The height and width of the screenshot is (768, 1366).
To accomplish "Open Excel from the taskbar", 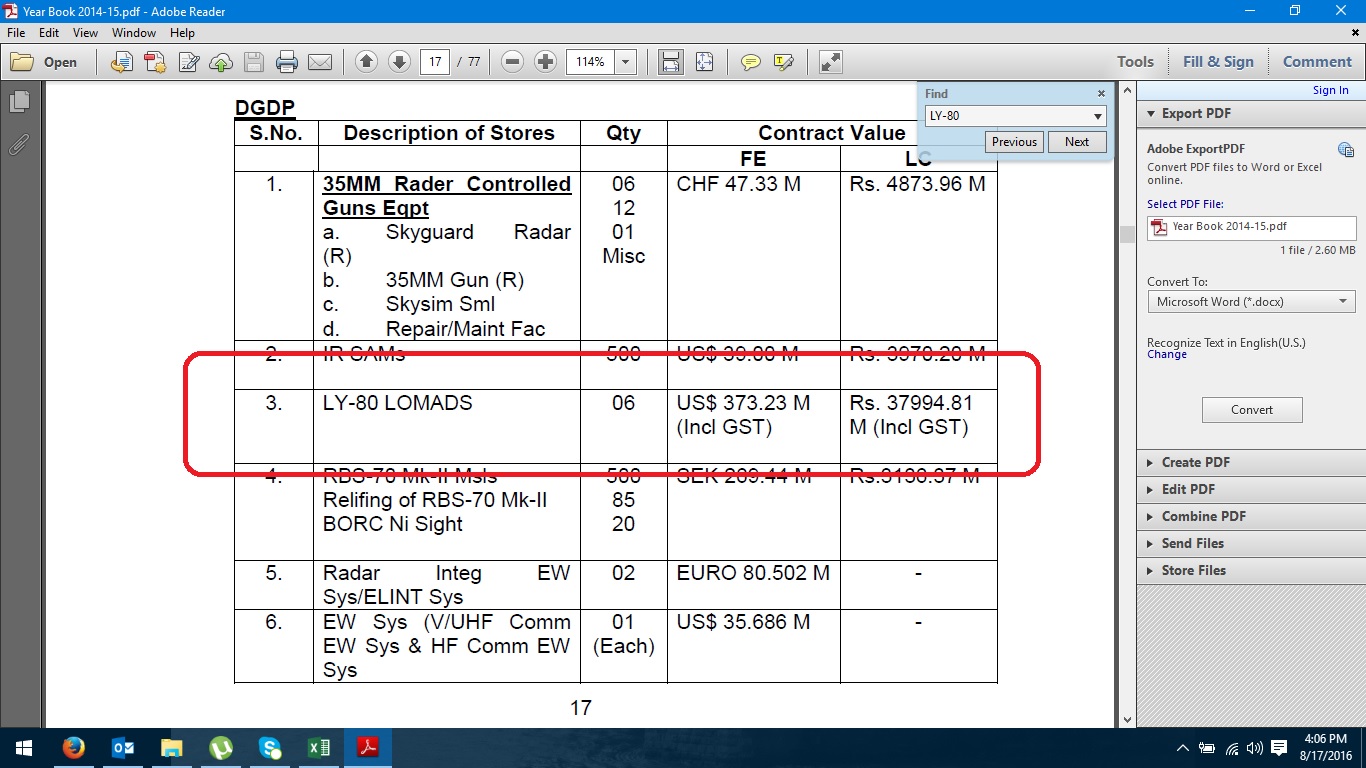I will [319, 748].
